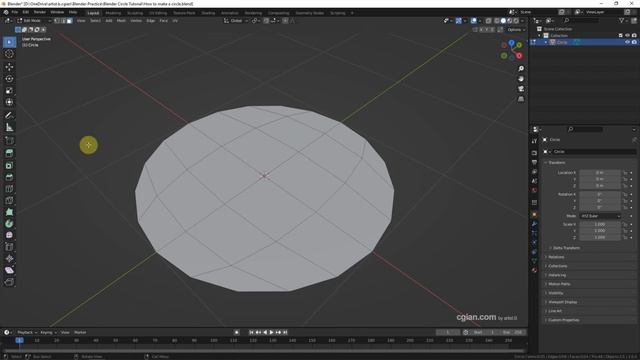
Task: Click the pan view hand icon
Action: pos(521,79)
